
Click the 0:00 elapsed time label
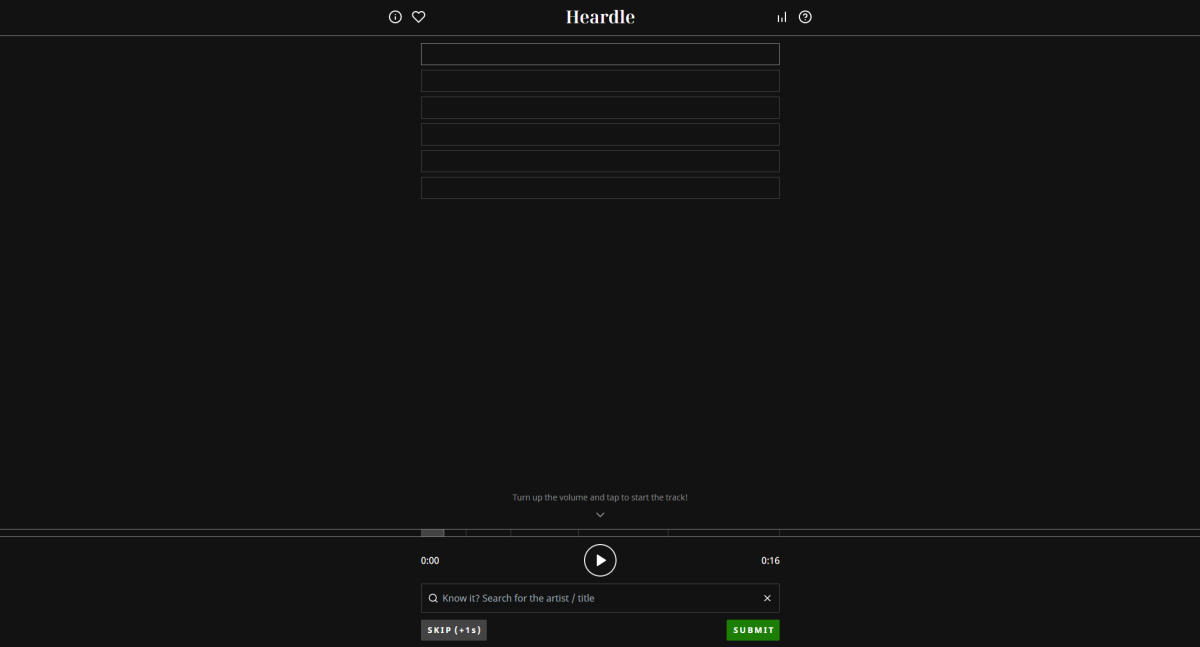430,561
